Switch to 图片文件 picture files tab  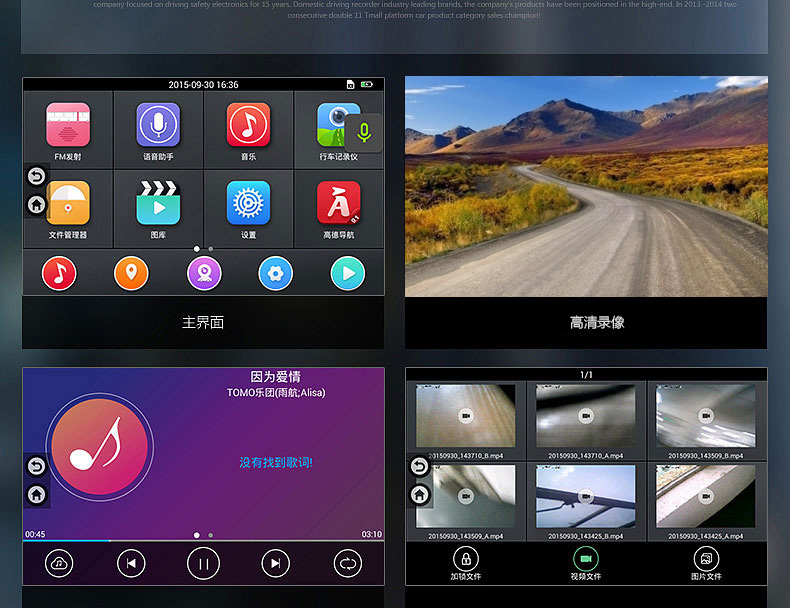(706, 564)
